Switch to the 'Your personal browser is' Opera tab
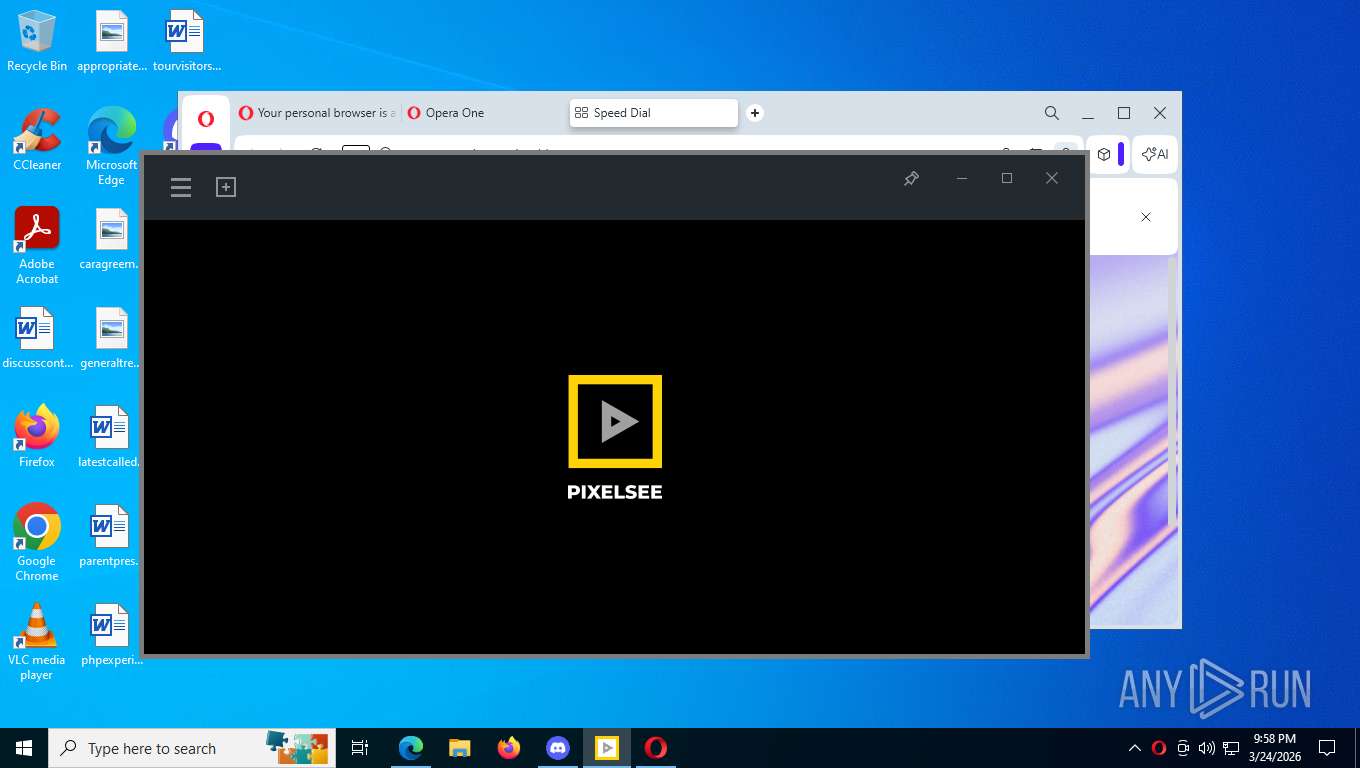The height and width of the screenshot is (768, 1360). click(x=317, y=113)
